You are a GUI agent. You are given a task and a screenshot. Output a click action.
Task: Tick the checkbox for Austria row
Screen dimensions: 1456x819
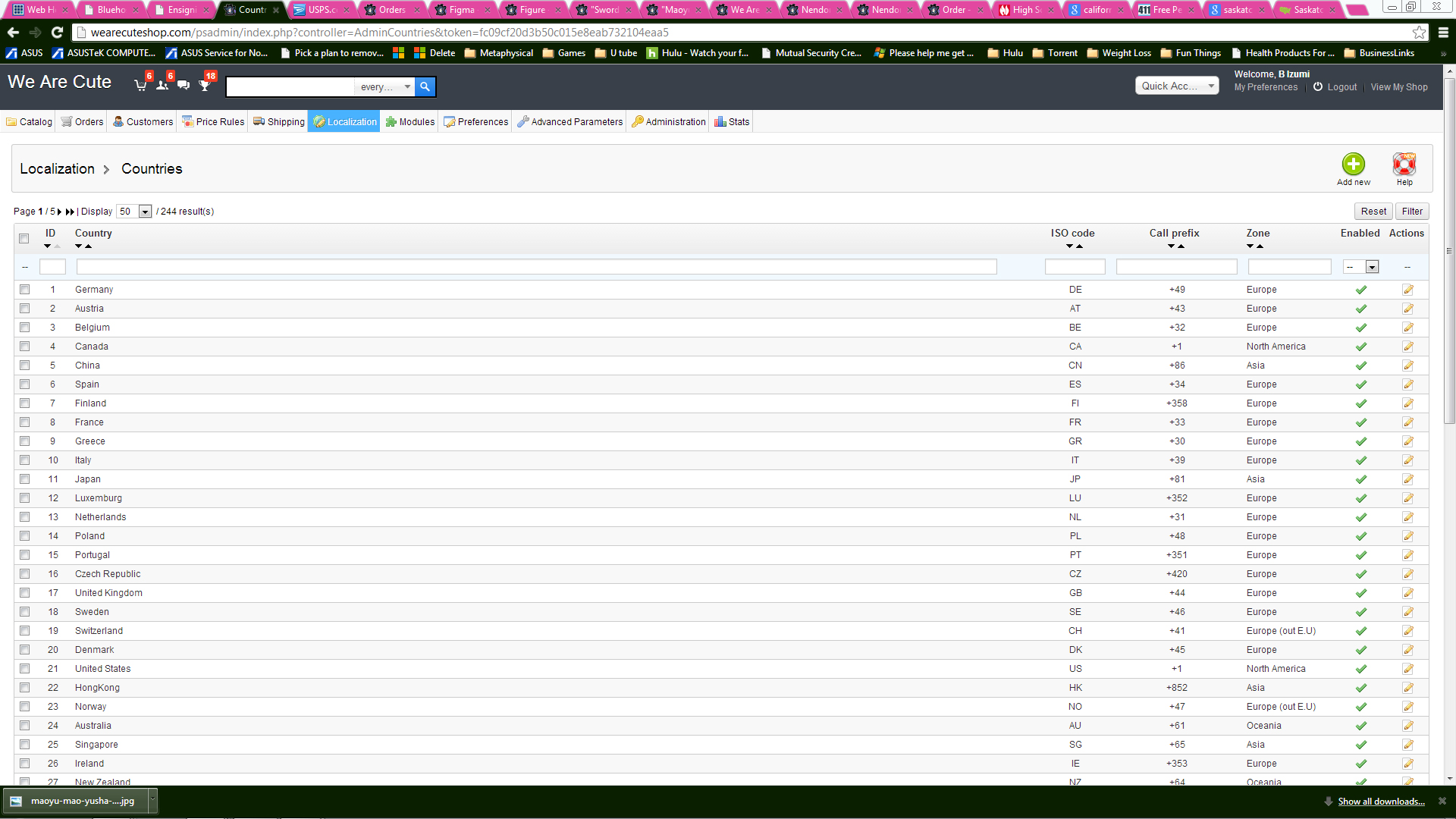(25, 309)
